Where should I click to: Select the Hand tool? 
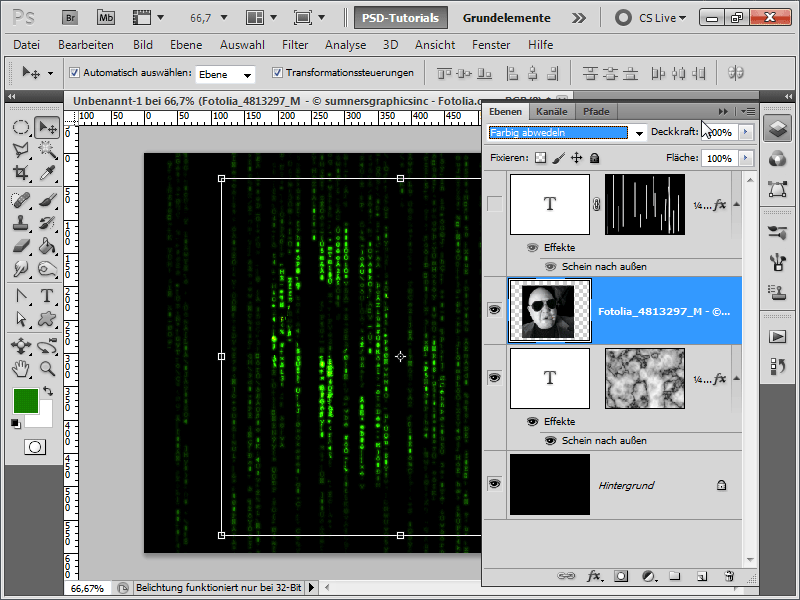[x=20, y=368]
